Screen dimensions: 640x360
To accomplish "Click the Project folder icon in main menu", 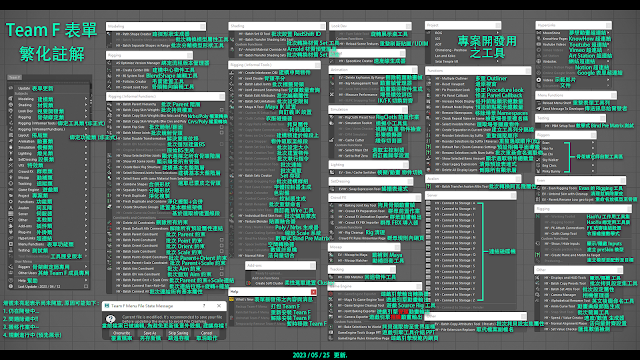I will (x=11, y=196).
